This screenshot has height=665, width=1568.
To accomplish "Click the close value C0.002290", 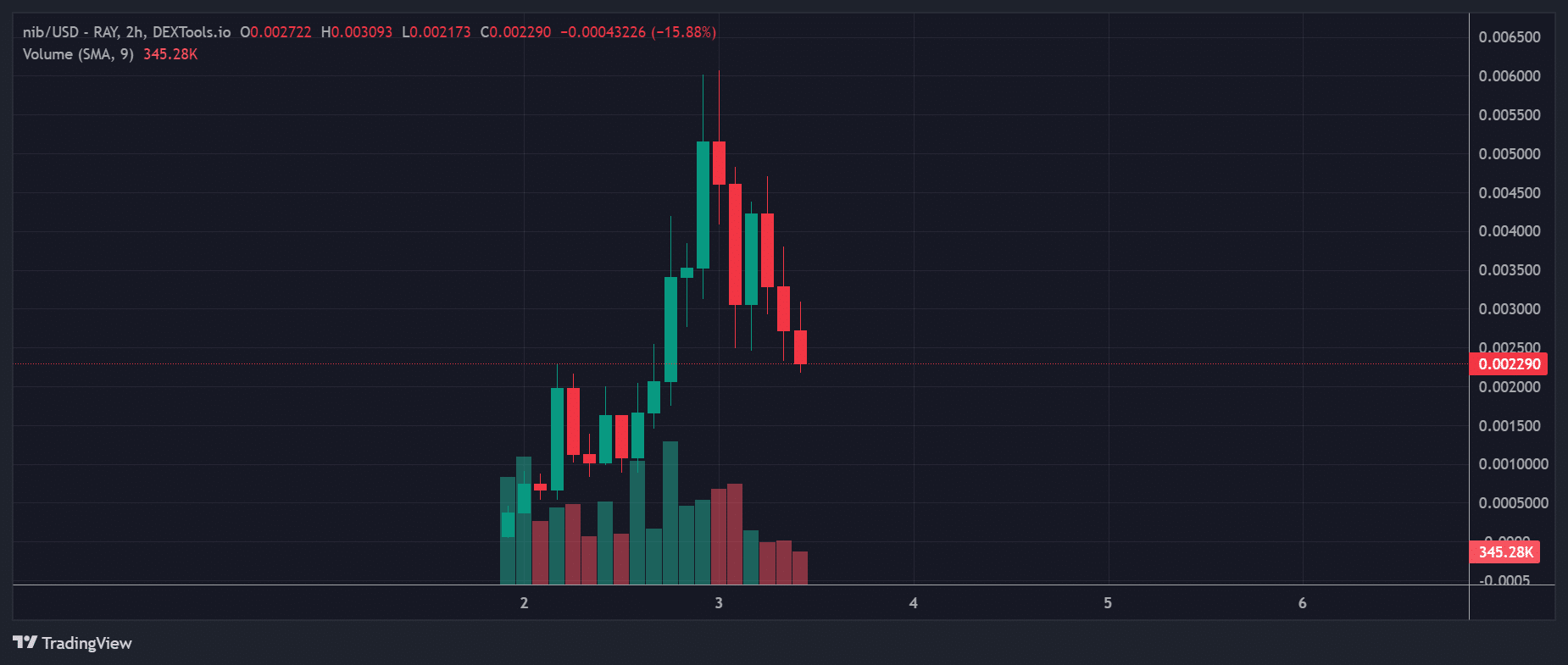I will pos(515,32).
